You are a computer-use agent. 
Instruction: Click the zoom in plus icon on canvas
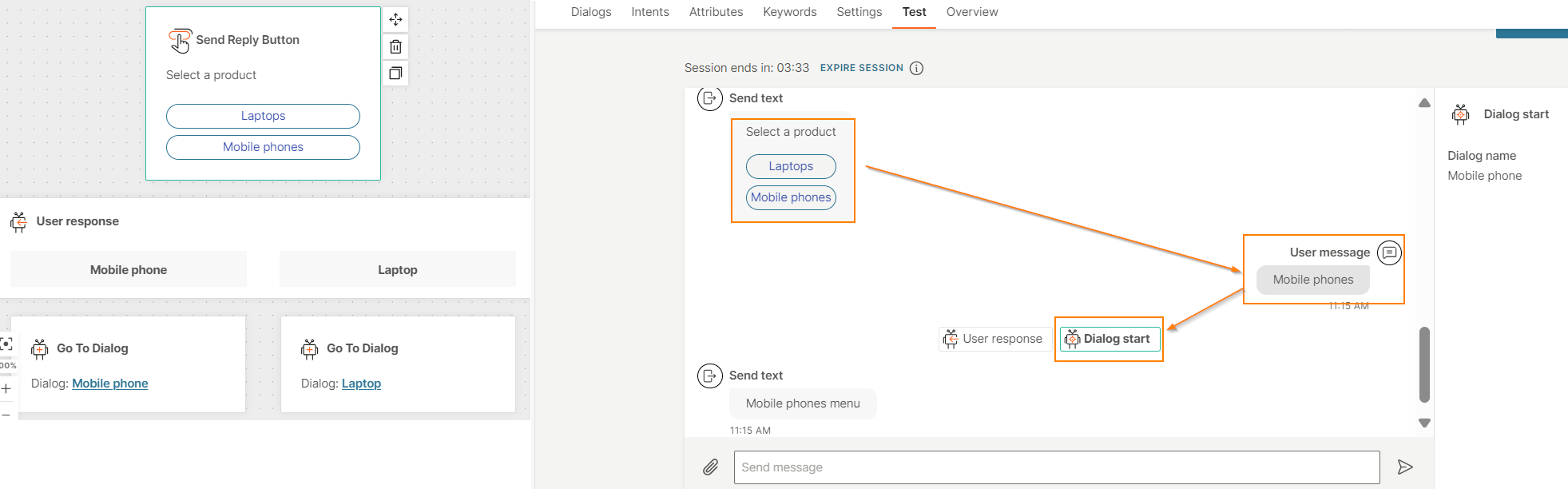click(6, 389)
